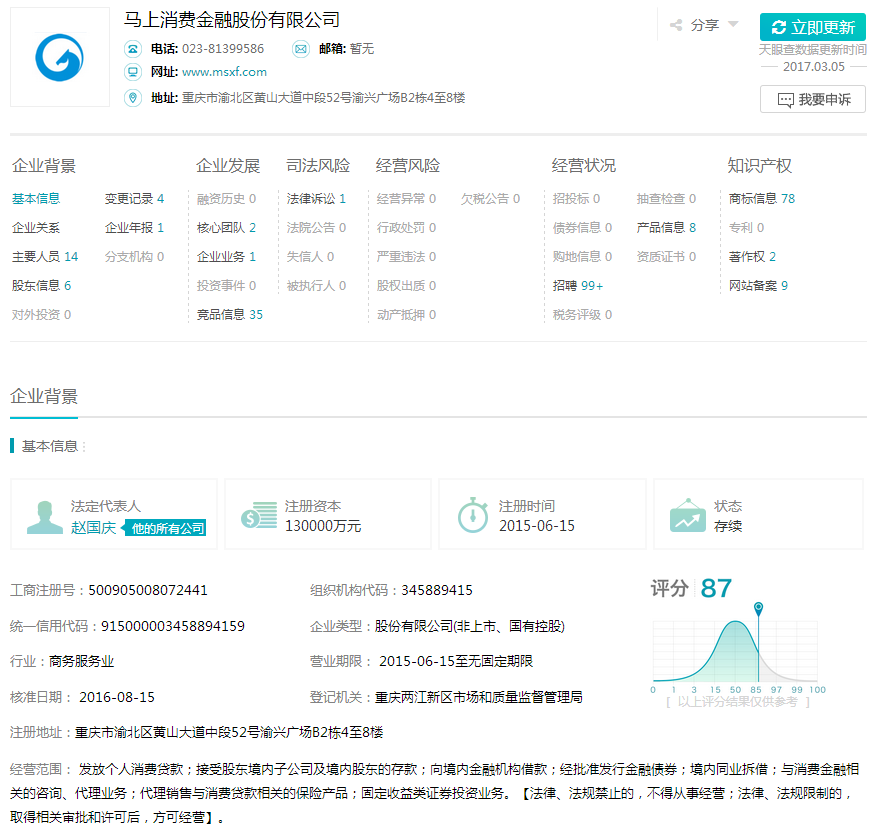Select 基本信息 in the navigation
The height and width of the screenshot is (827, 872).
tap(36, 199)
